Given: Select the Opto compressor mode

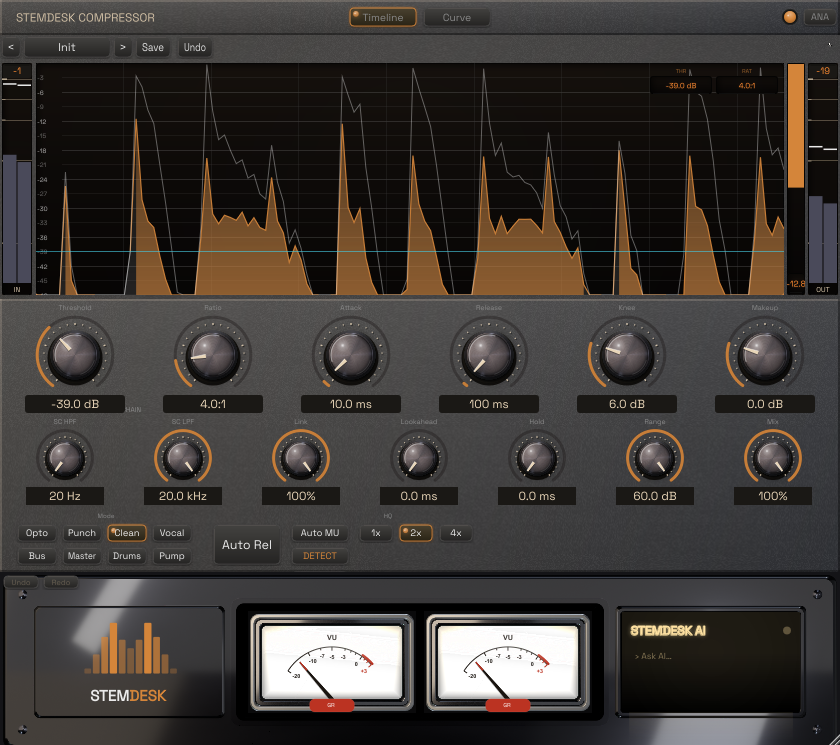Looking at the screenshot, I should pos(37,533).
